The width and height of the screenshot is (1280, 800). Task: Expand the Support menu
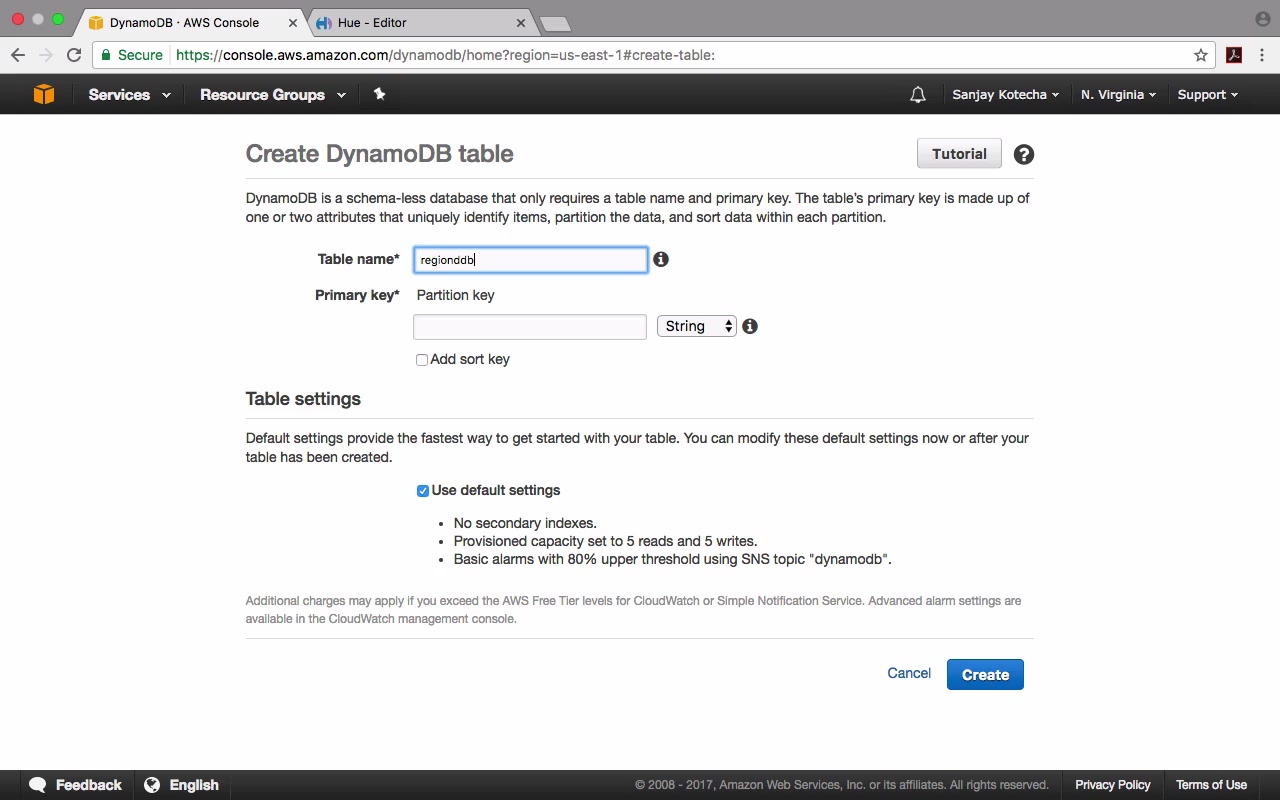(1207, 95)
